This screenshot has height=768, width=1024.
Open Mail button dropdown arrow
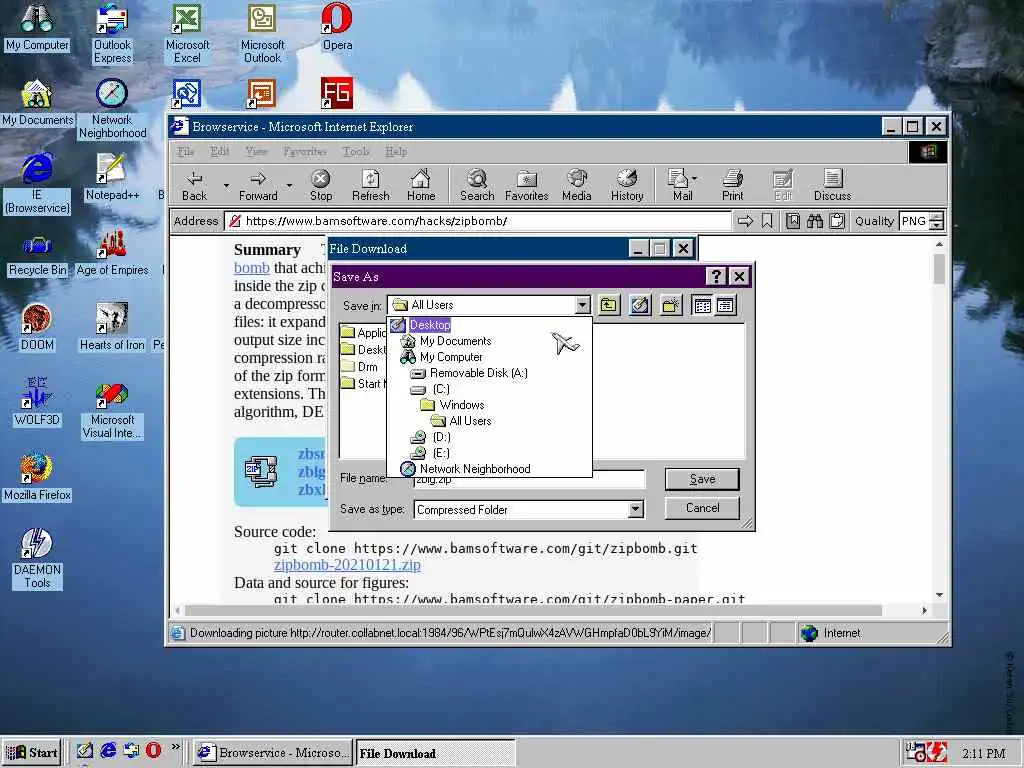(x=694, y=178)
